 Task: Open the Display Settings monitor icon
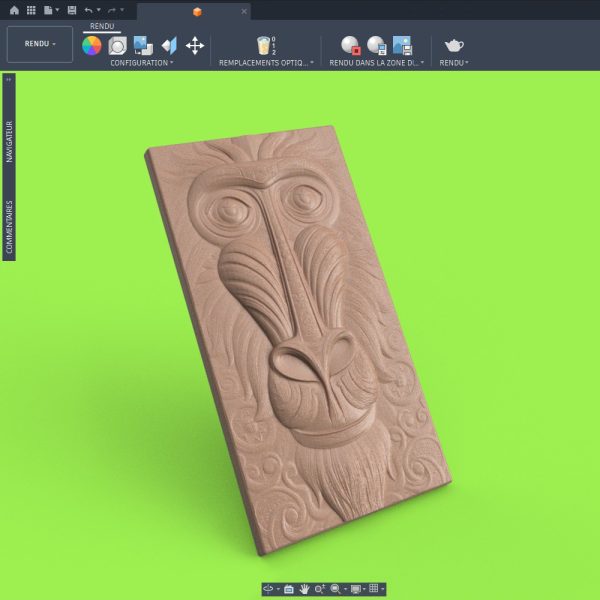click(355, 589)
